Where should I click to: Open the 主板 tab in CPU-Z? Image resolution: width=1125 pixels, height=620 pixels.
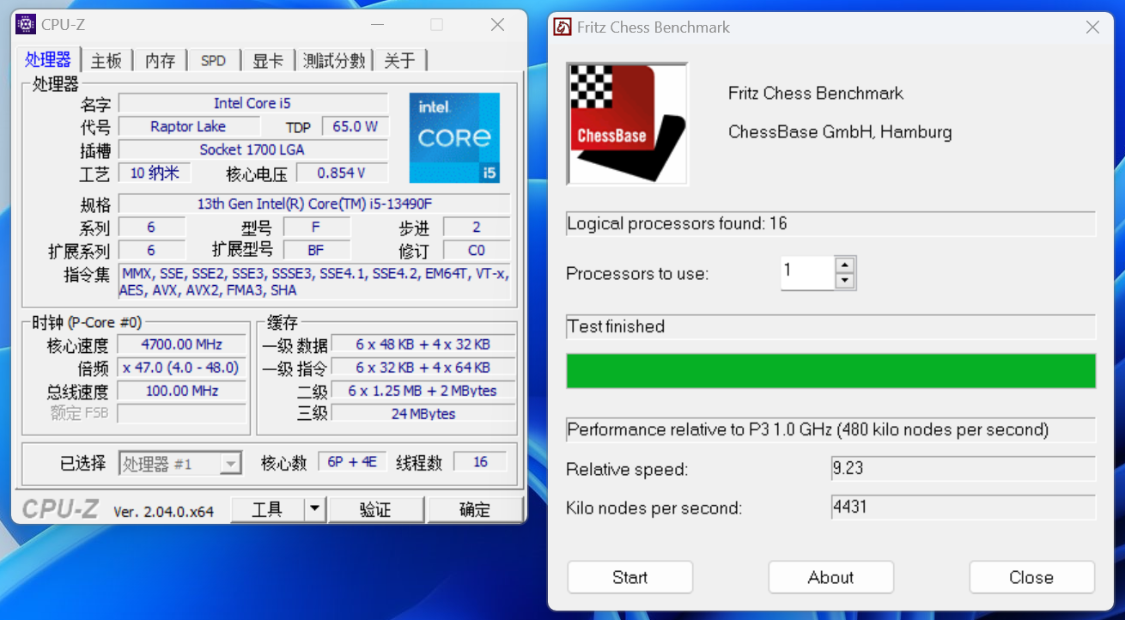pyautogui.click(x=106, y=61)
